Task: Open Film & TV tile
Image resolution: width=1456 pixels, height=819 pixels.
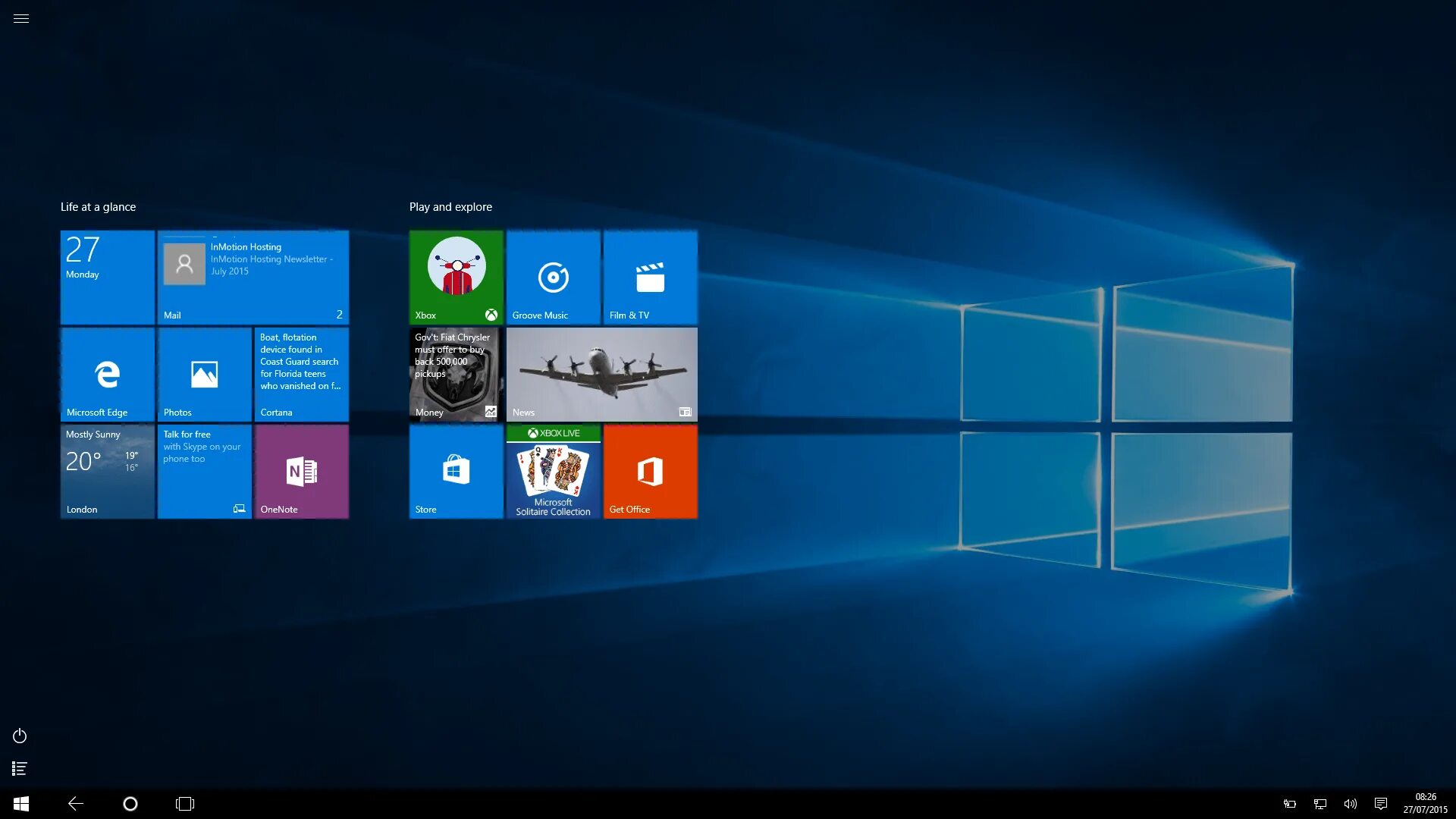Action: 651,277
